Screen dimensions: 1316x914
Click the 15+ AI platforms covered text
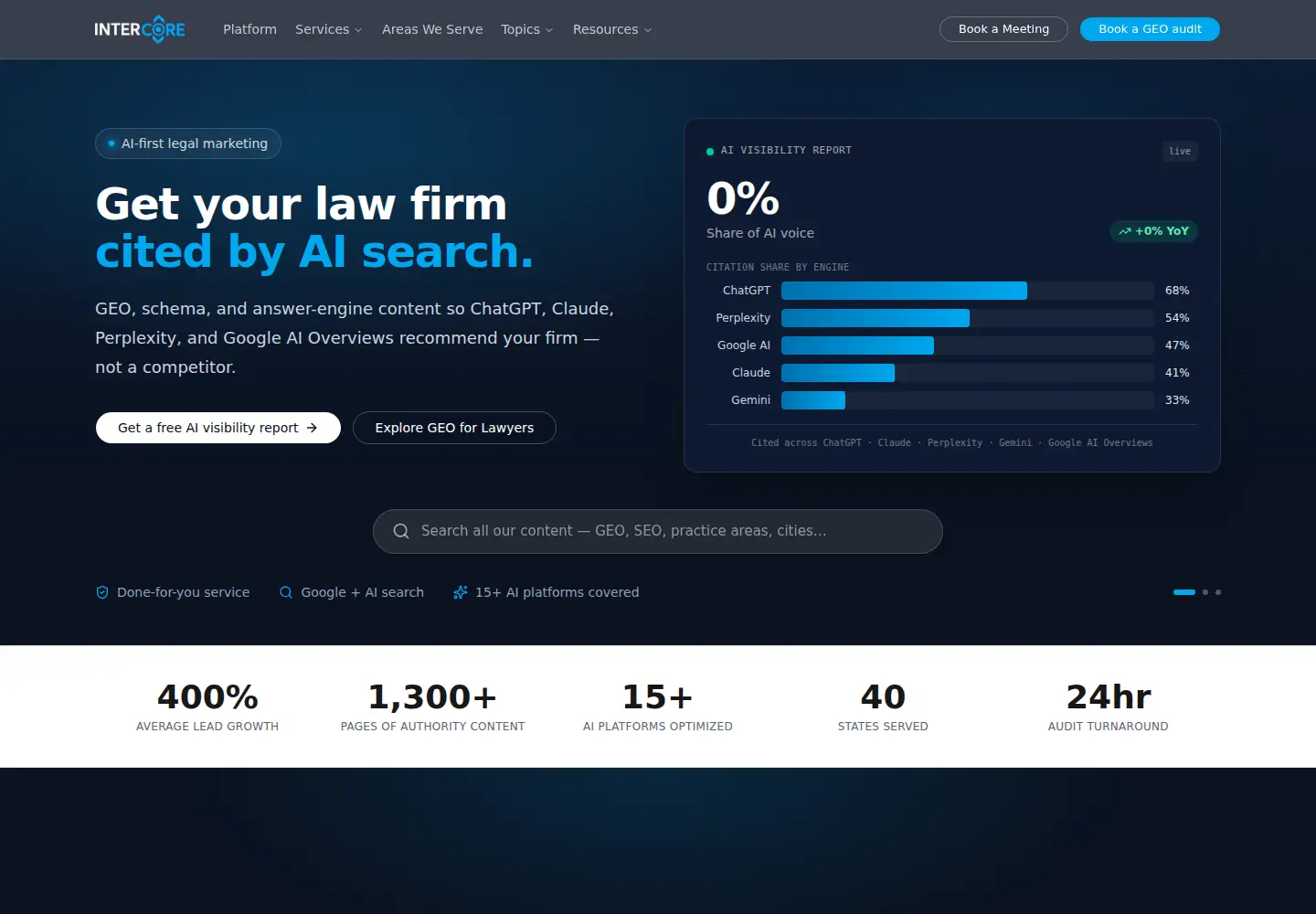pyautogui.click(x=557, y=592)
